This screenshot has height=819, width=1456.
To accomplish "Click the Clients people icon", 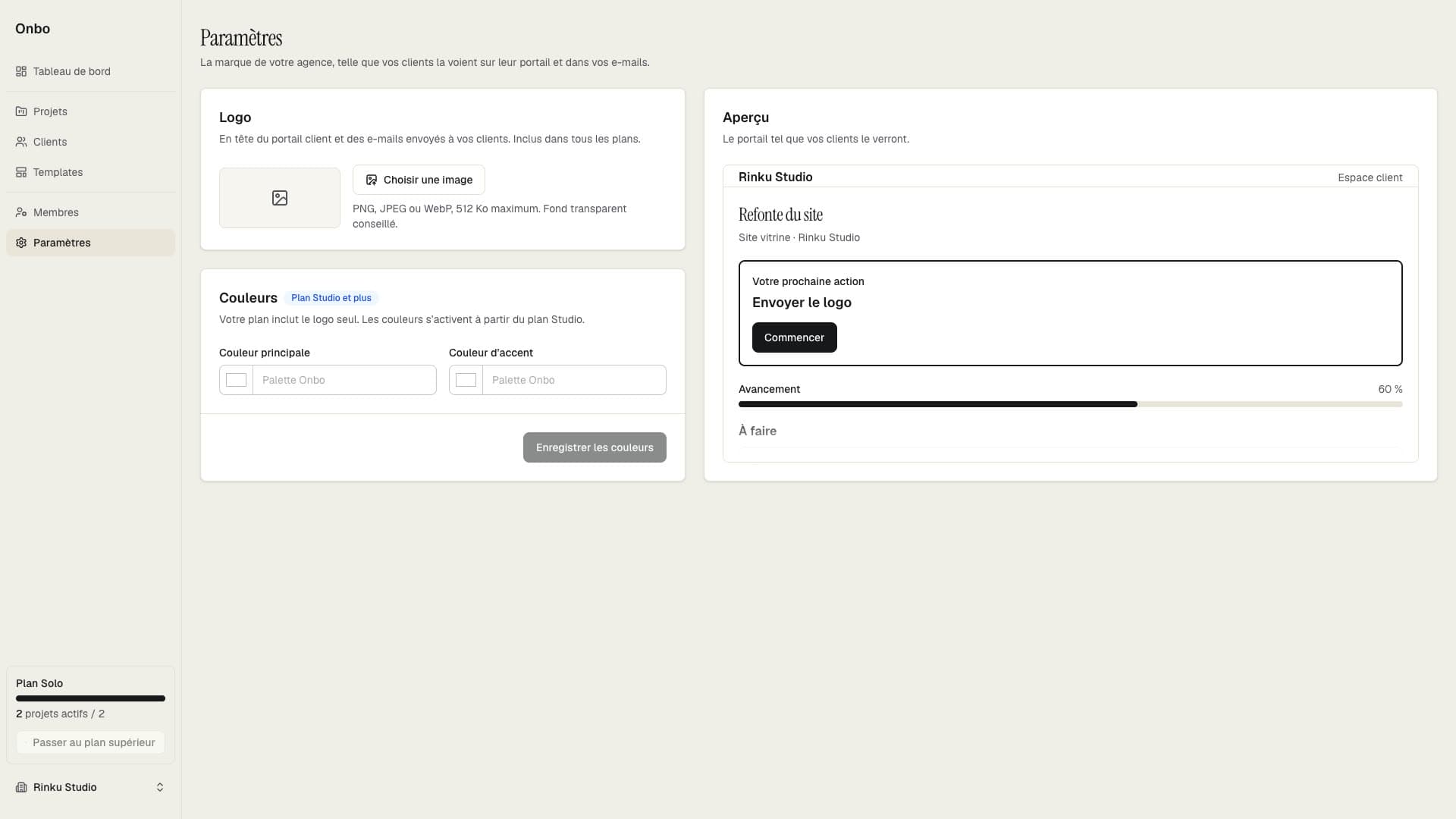I will coord(21,142).
